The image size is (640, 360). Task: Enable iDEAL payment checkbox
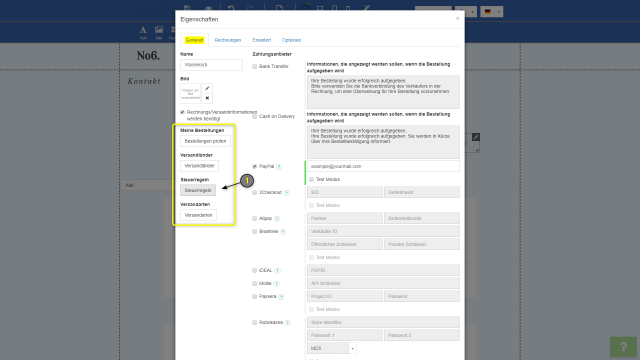pyautogui.click(x=255, y=271)
